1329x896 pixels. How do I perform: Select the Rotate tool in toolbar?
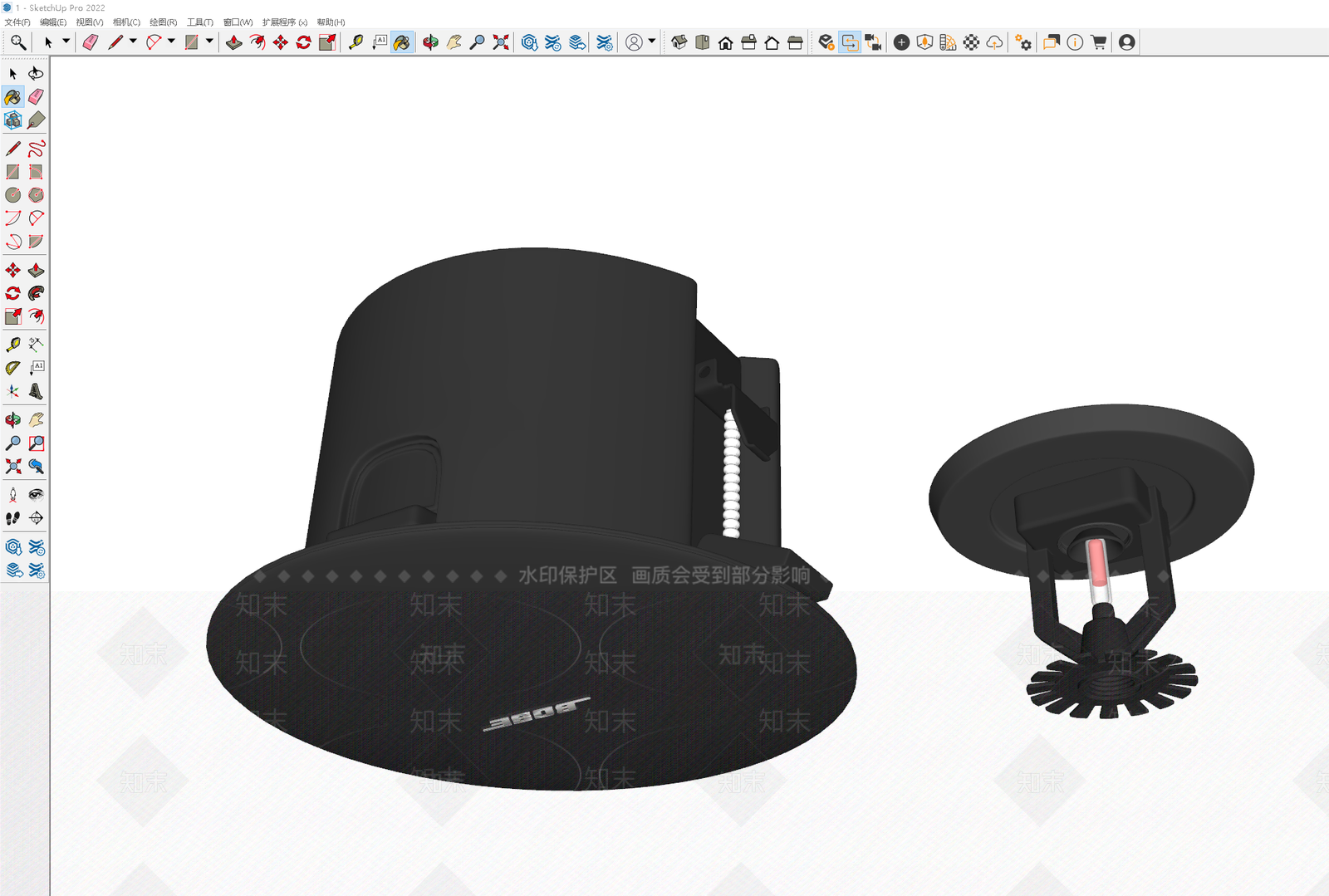[x=304, y=42]
